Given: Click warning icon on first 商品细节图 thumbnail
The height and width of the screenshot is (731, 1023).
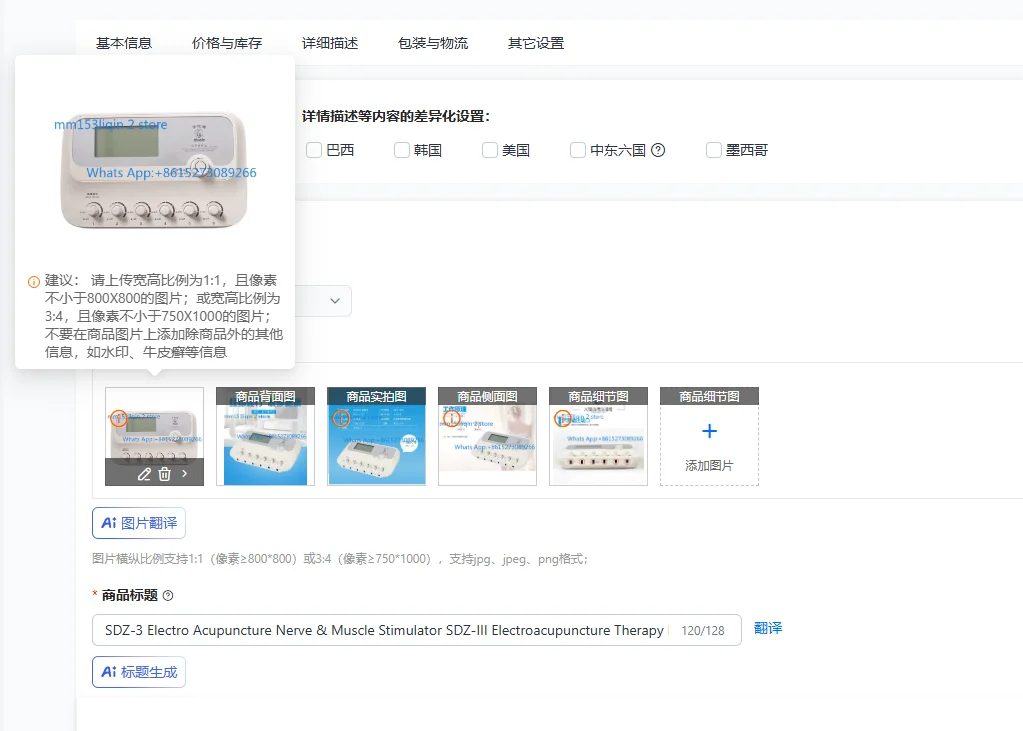Looking at the screenshot, I should tap(562, 418).
